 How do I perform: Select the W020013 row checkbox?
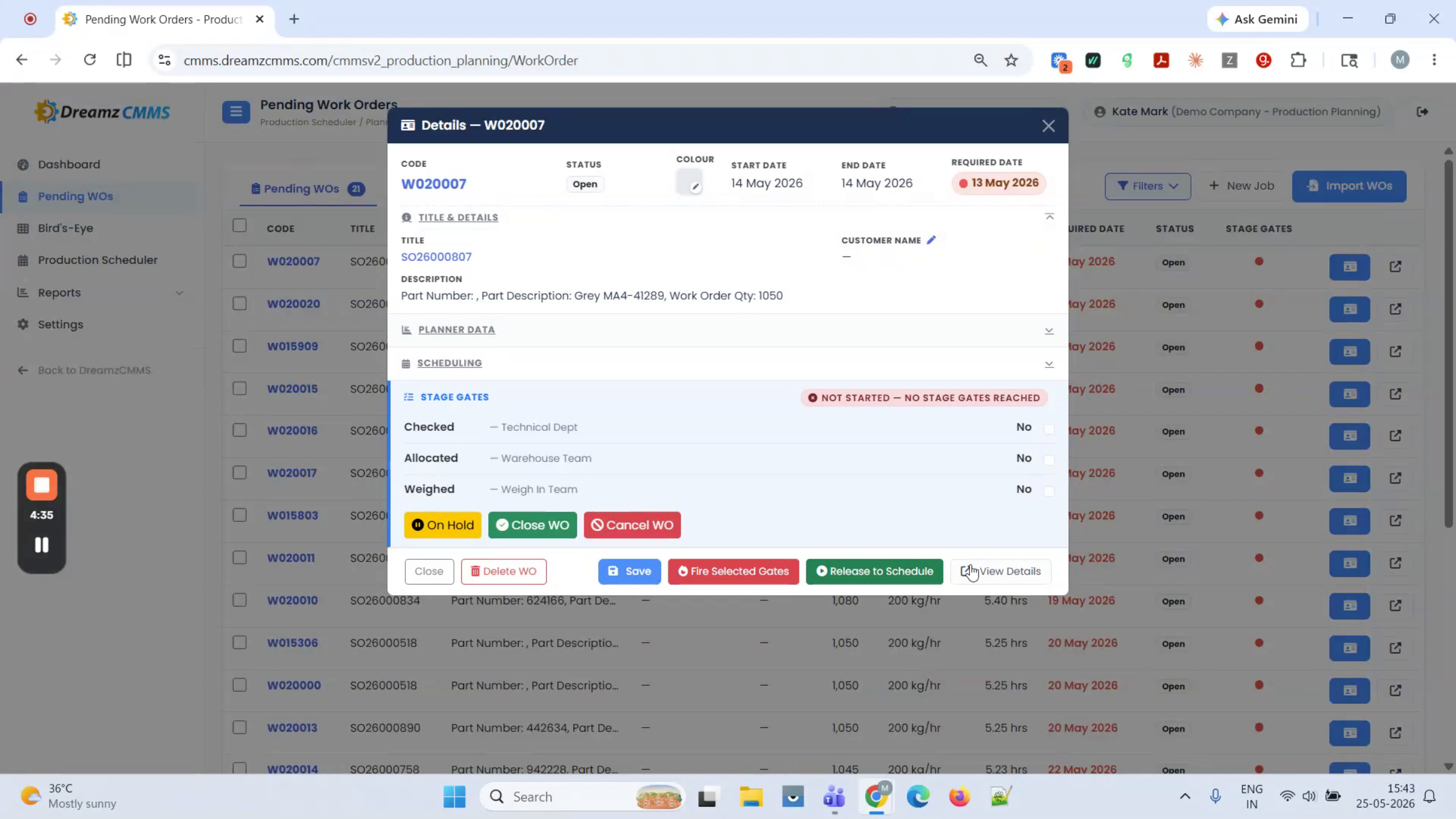pyautogui.click(x=240, y=727)
